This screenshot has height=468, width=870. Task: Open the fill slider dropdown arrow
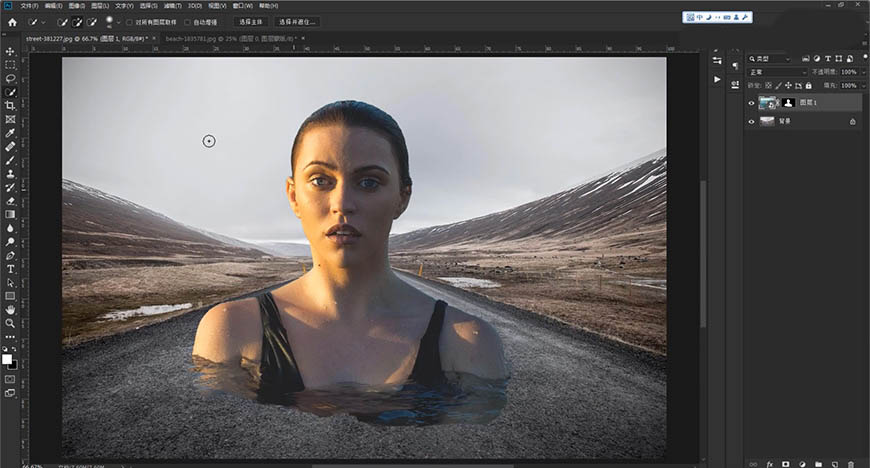tap(863, 85)
